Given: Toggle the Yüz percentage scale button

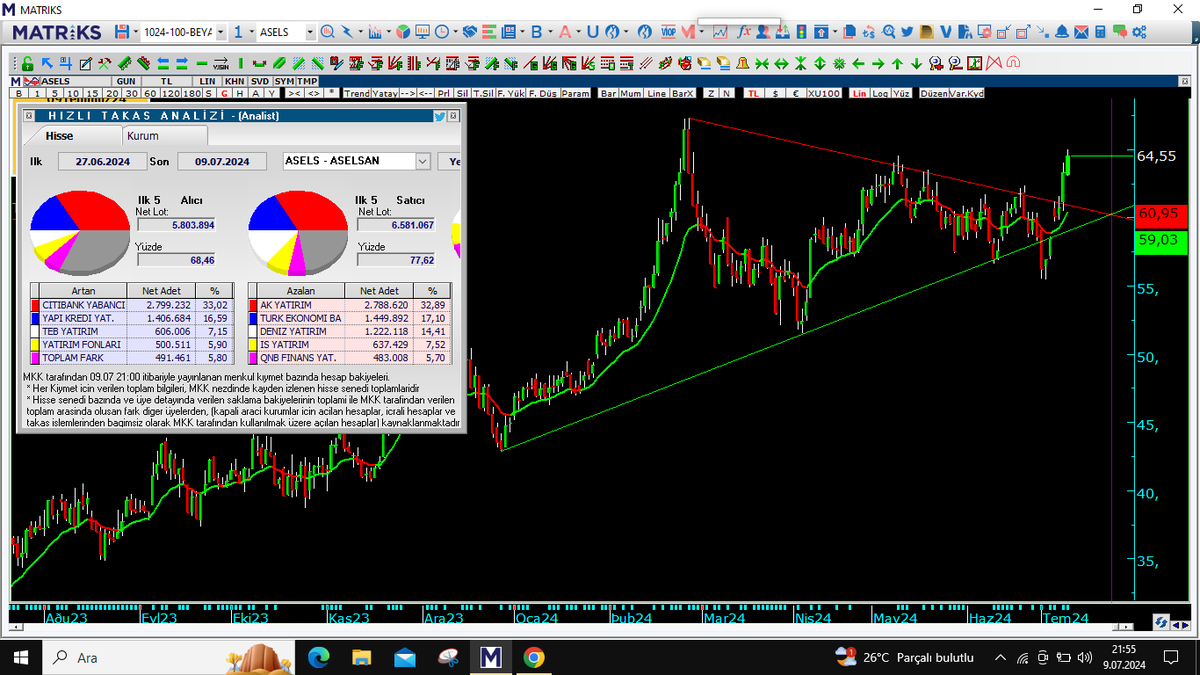Looking at the screenshot, I should tap(902, 93).
